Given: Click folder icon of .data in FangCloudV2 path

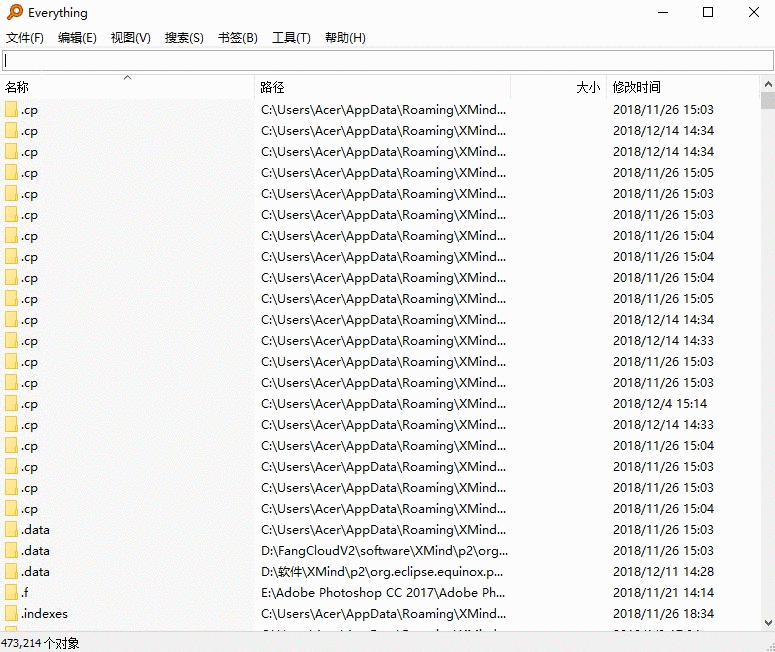Looking at the screenshot, I should [x=12, y=551].
